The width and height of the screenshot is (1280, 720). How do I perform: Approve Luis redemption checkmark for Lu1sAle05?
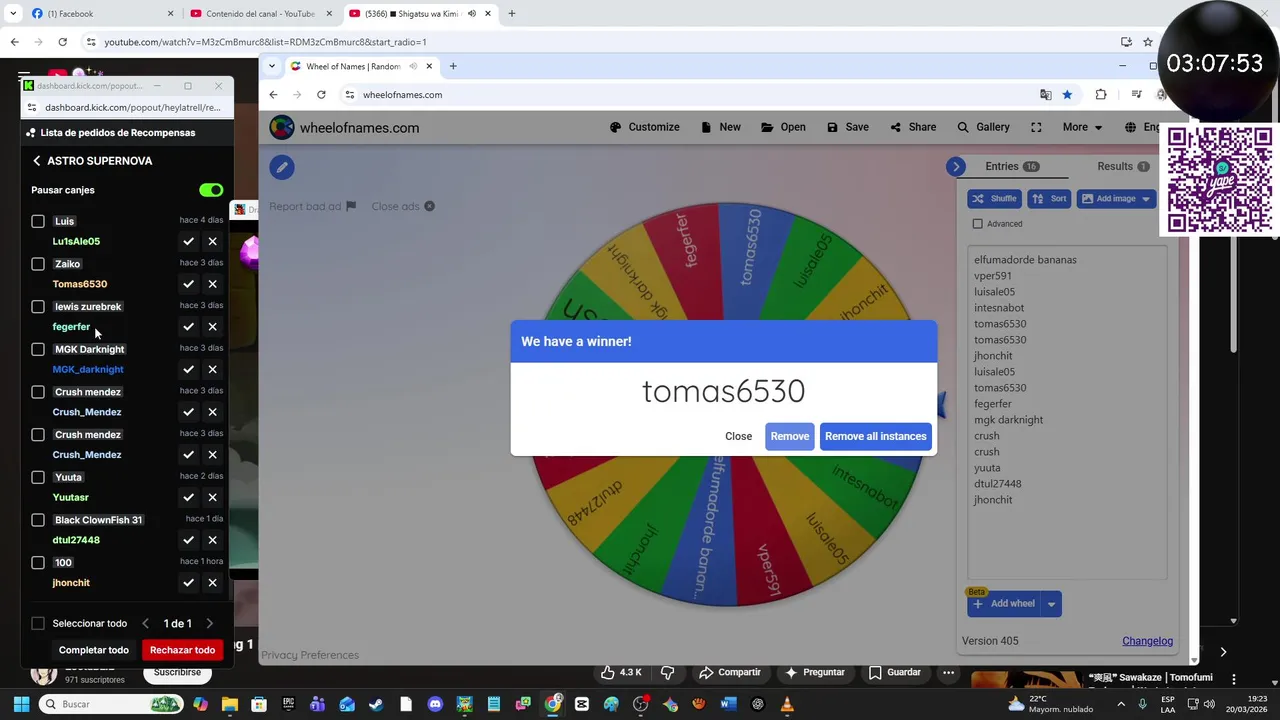tap(188, 241)
